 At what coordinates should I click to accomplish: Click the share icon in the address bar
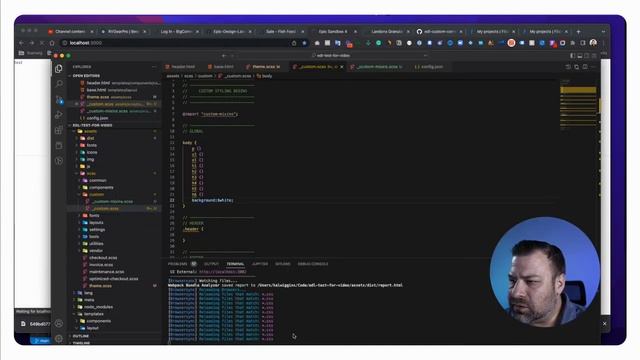pyautogui.click(x=294, y=43)
